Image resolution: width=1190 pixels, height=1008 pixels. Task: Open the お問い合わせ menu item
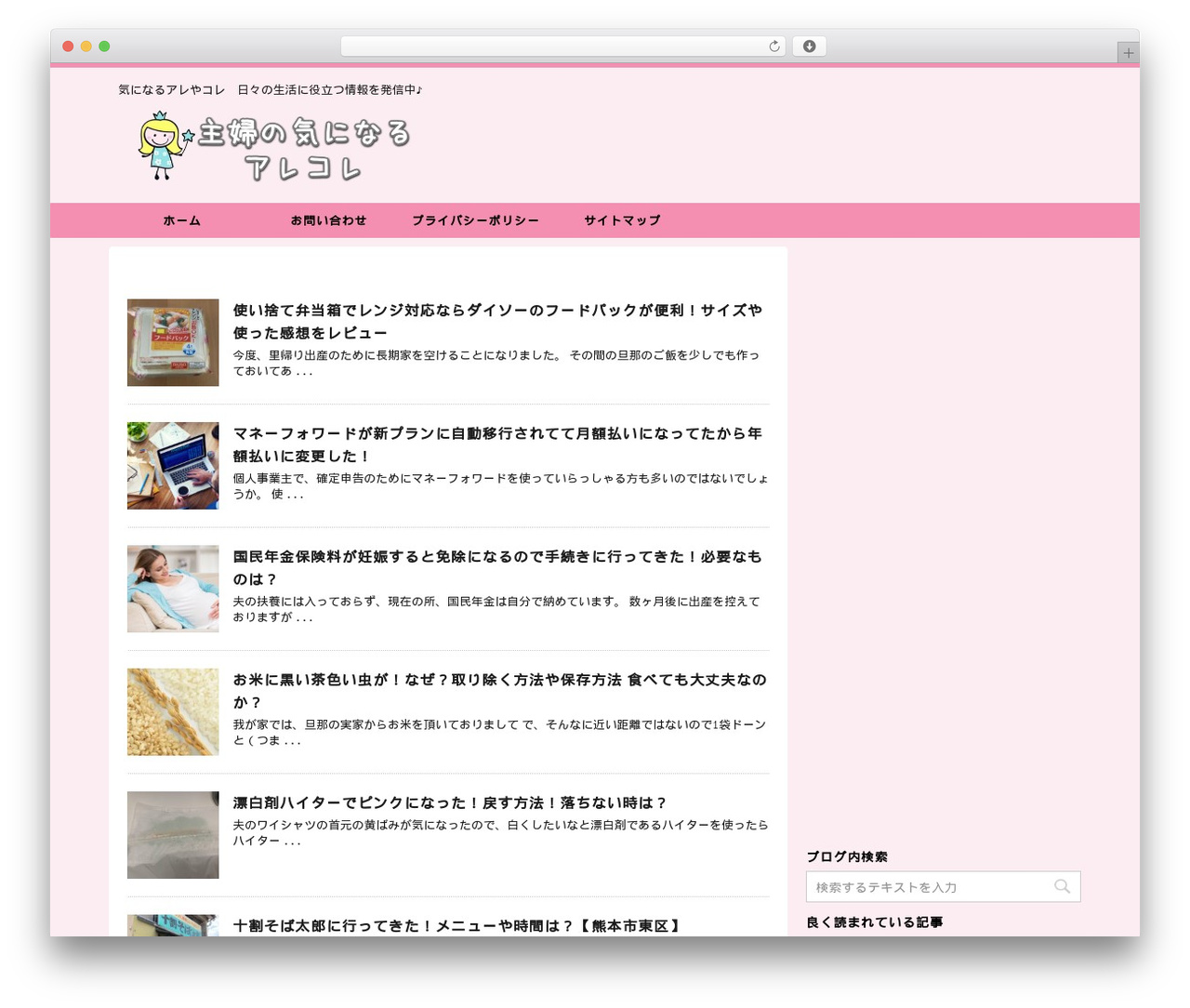(x=328, y=220)
